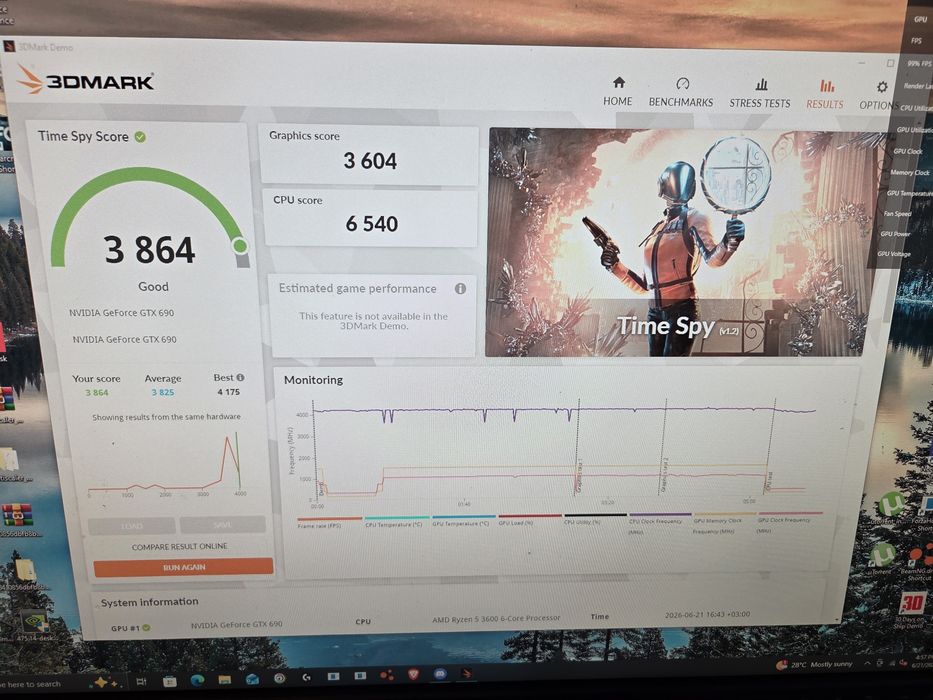Click the greyed SAVE button
The width and height of the screenshot is (933, 700).
pos(223,524)
